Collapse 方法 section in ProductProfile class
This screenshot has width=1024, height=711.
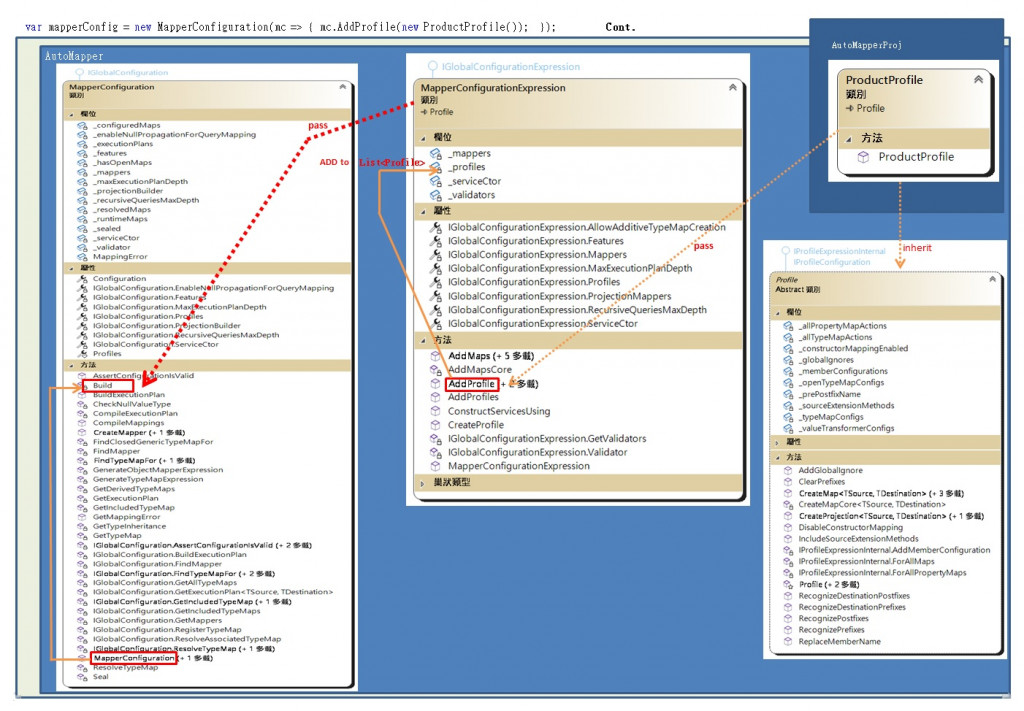(x=848, y=138)
